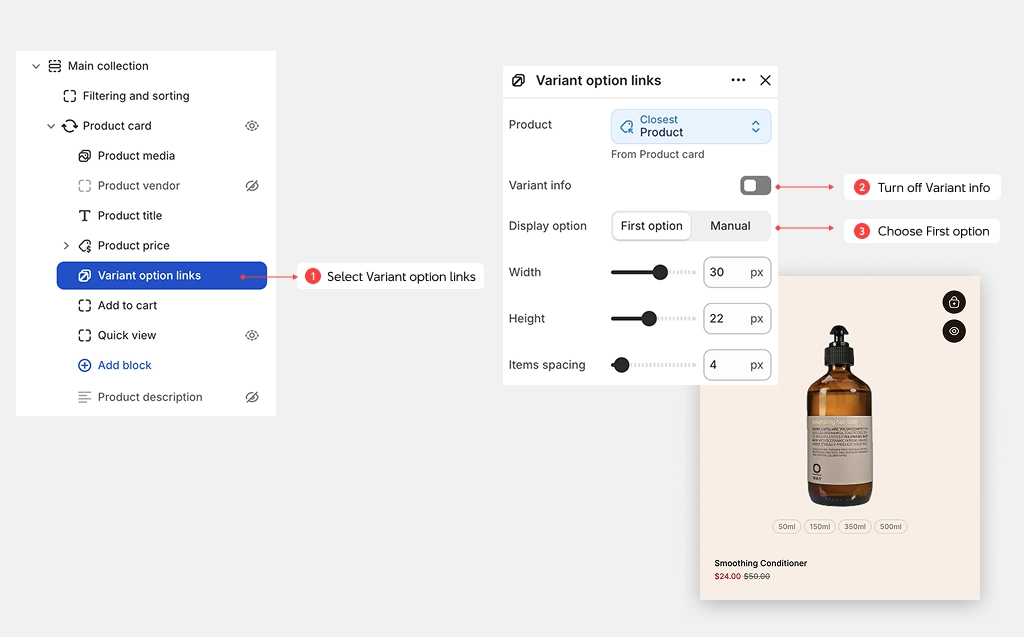Viewport: 1024px width, 637px height.
Task: Toggle visibility of Product description
Action: pyautogui.click(x=251, y=397)
